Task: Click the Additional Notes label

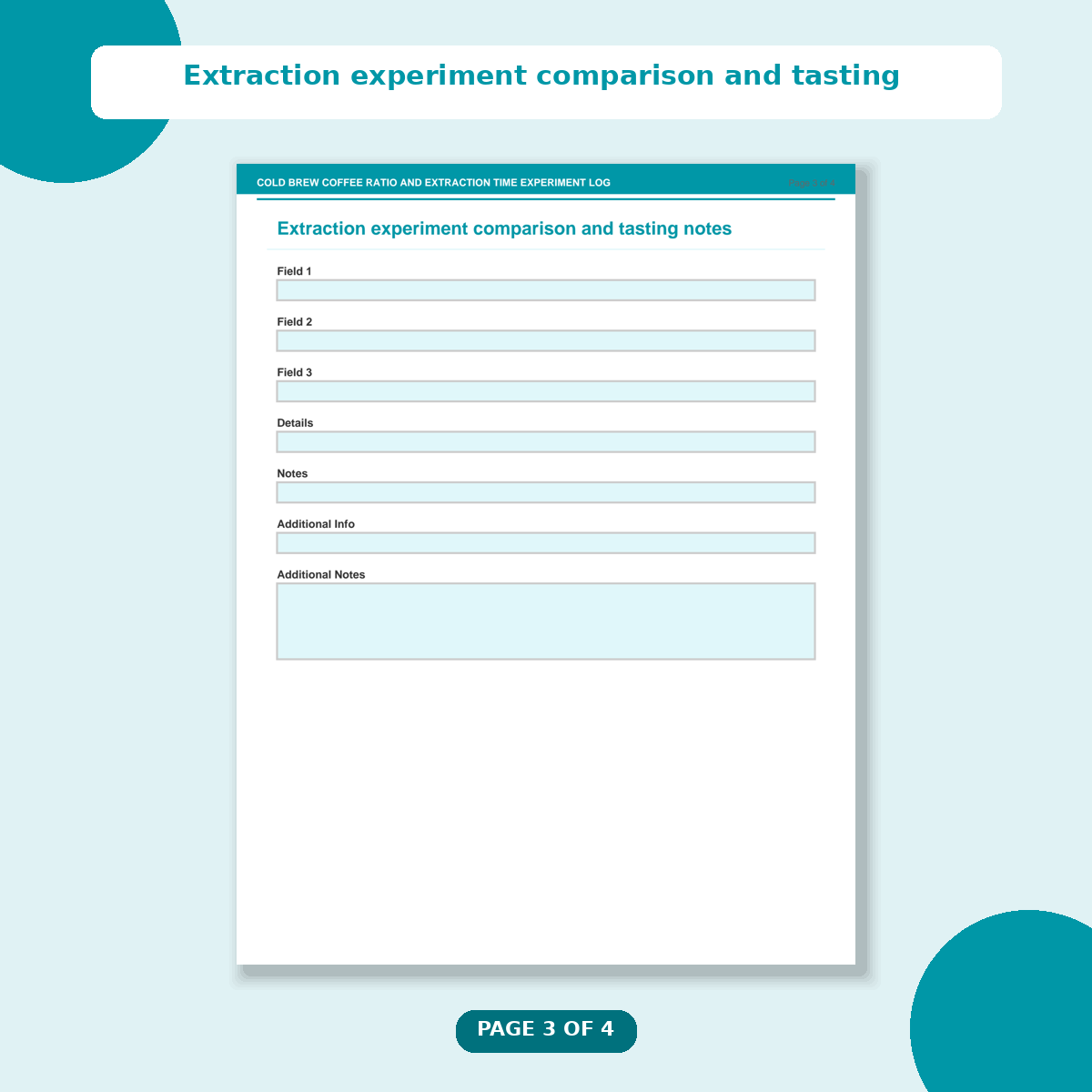Action: pos(321,575)
